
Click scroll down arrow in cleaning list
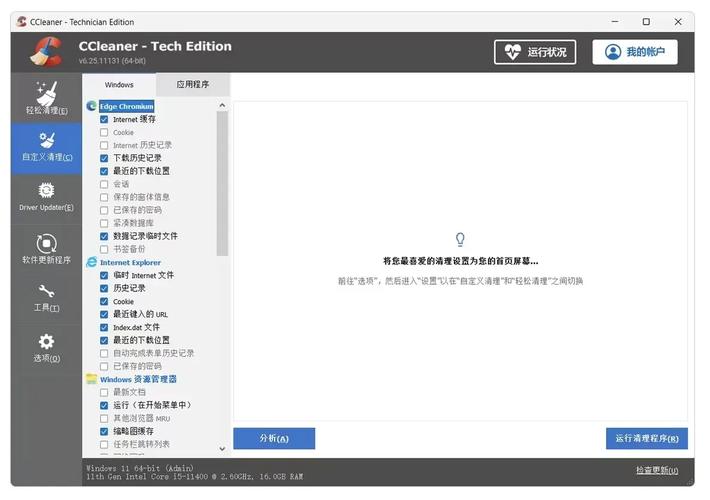(222, 449)
